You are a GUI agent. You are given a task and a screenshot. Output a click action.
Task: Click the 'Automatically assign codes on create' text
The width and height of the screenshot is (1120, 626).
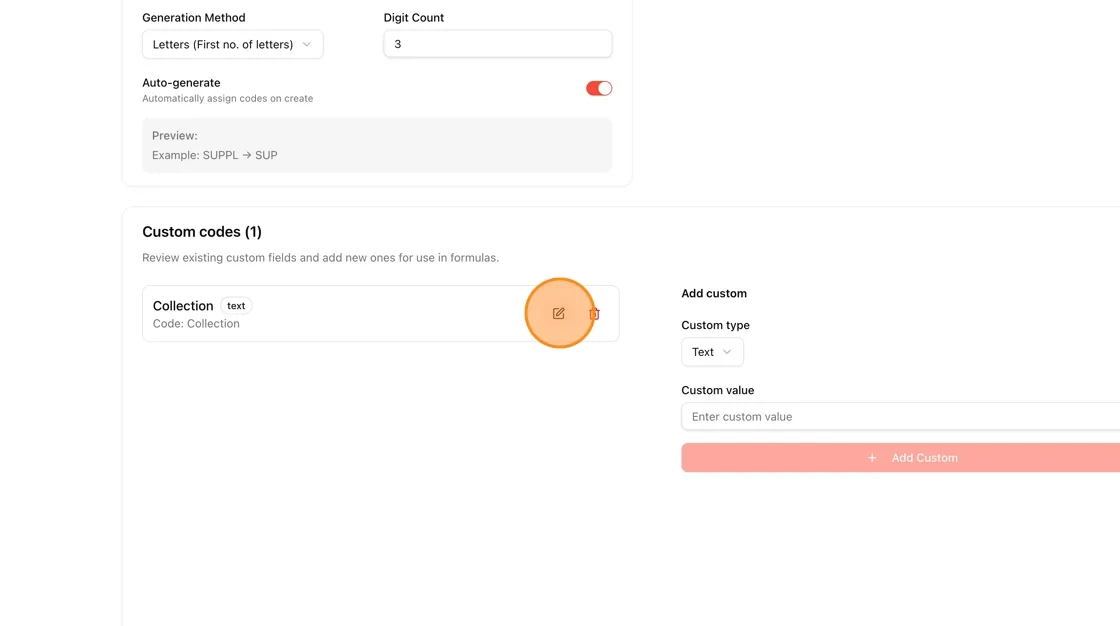(x=227, y=99)
